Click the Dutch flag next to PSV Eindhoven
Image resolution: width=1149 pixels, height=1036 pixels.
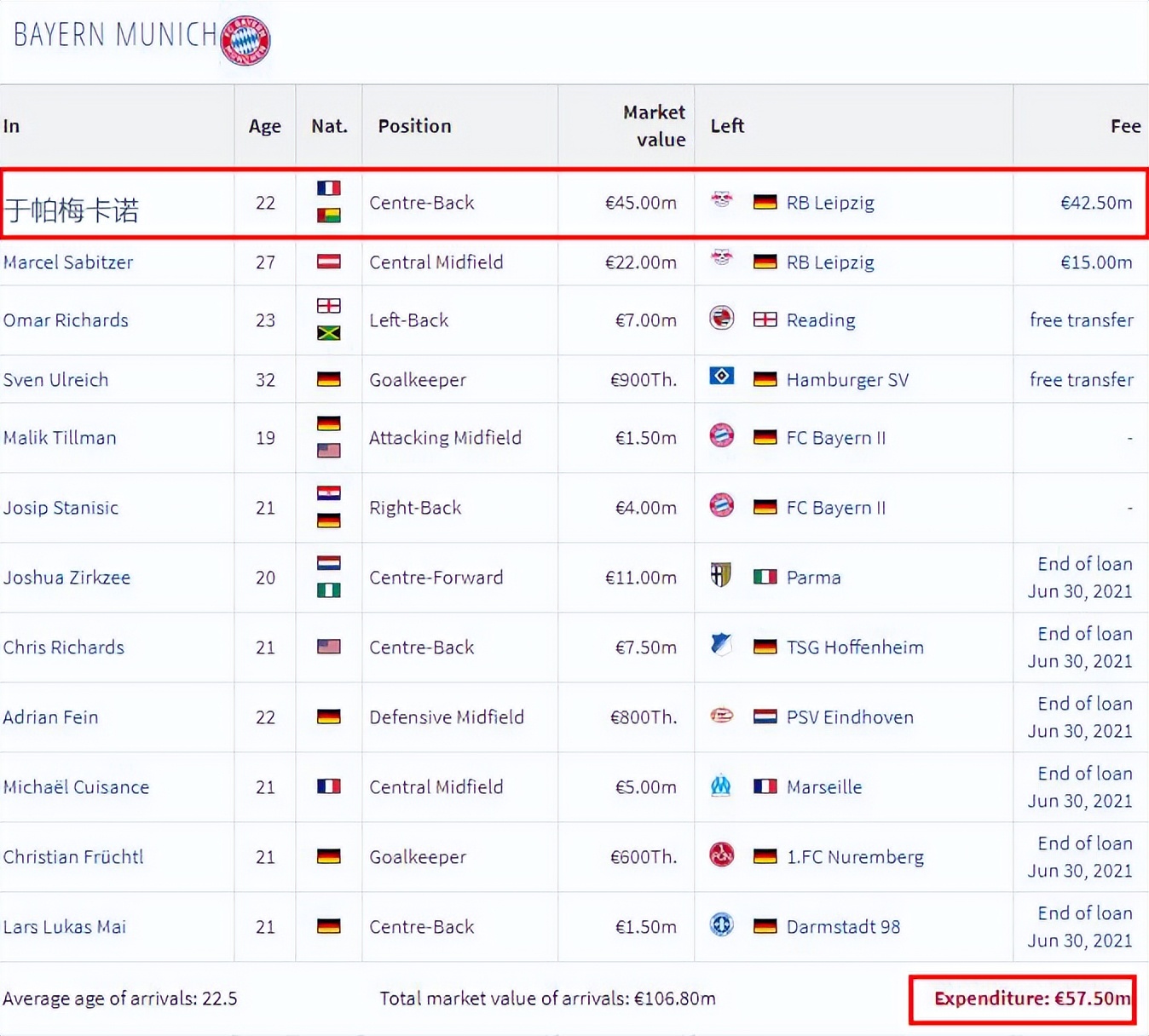[765, 717]
